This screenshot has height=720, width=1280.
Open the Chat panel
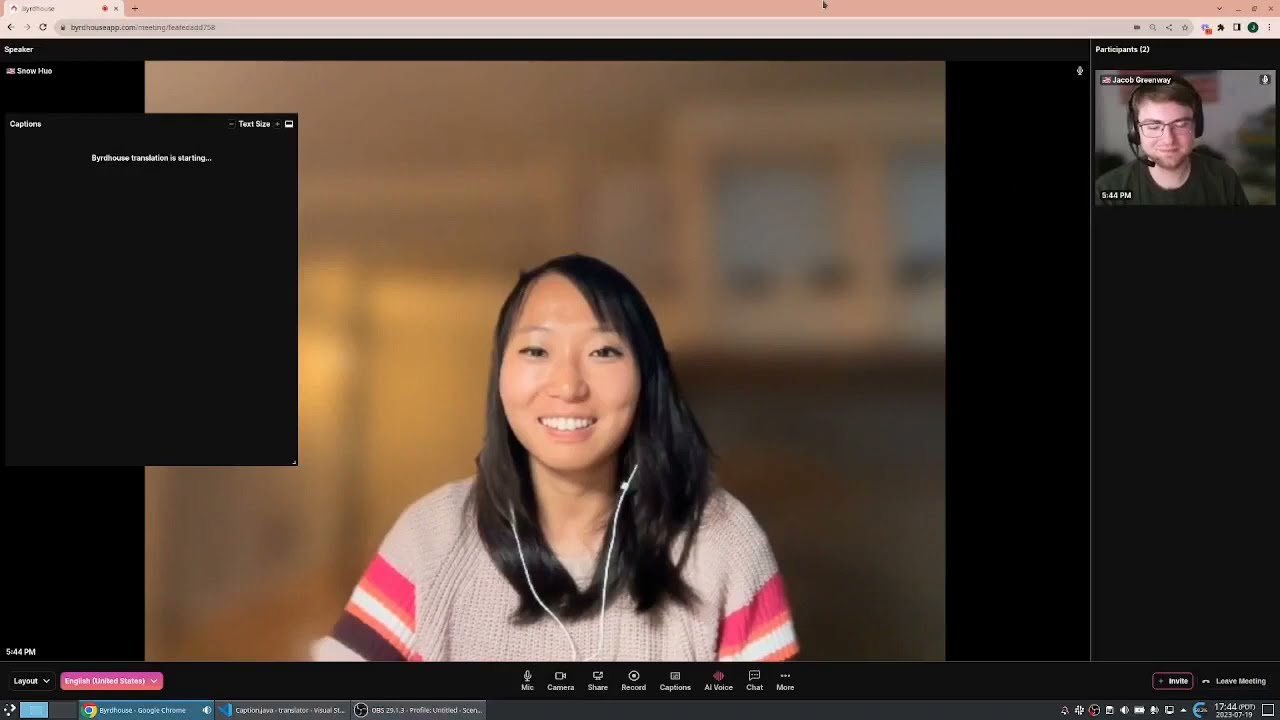(754, 681)
